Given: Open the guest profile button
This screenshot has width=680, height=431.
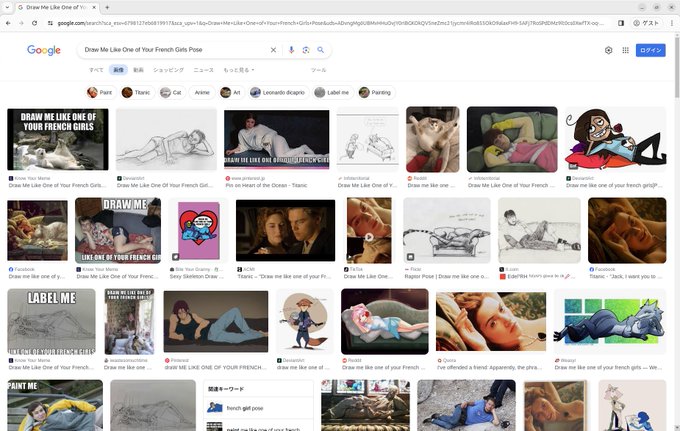Looking at the screenshot, I should pyautogui.click(x=647, y=23).
